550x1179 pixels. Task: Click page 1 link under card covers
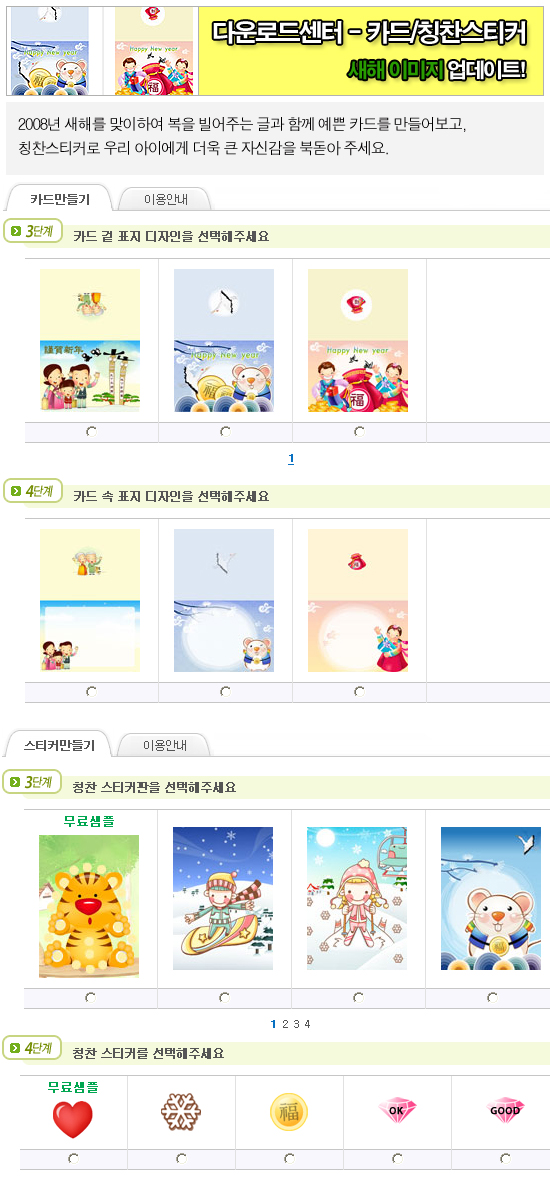291,459
